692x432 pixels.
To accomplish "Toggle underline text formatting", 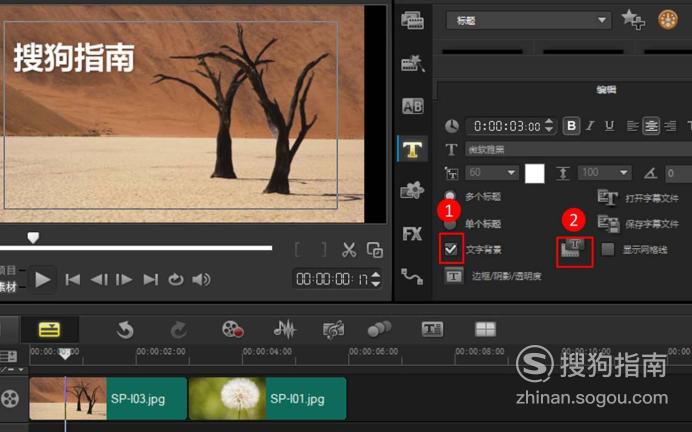I will (x=609, y=126).
